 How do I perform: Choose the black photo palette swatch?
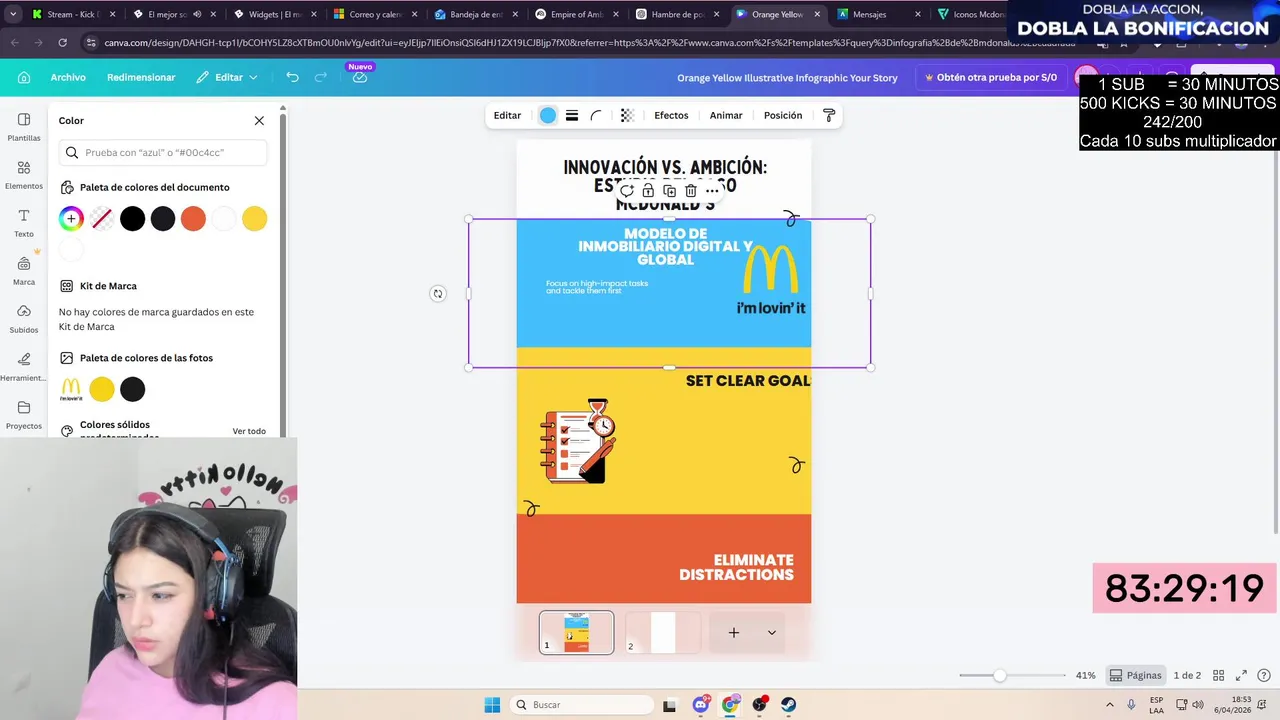(x=132, y=389)
